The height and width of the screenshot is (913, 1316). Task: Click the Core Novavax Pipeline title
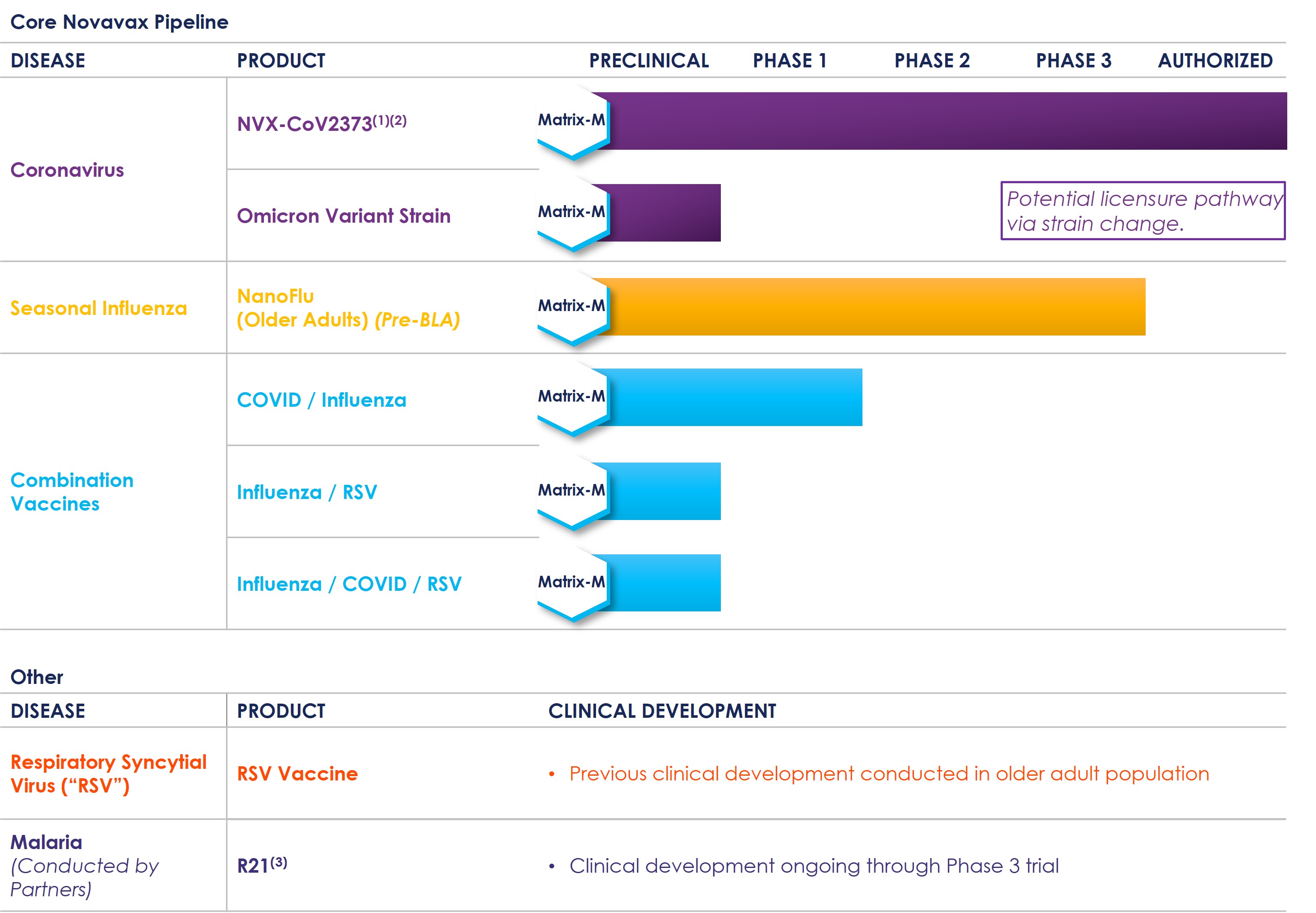click(119, 22)
